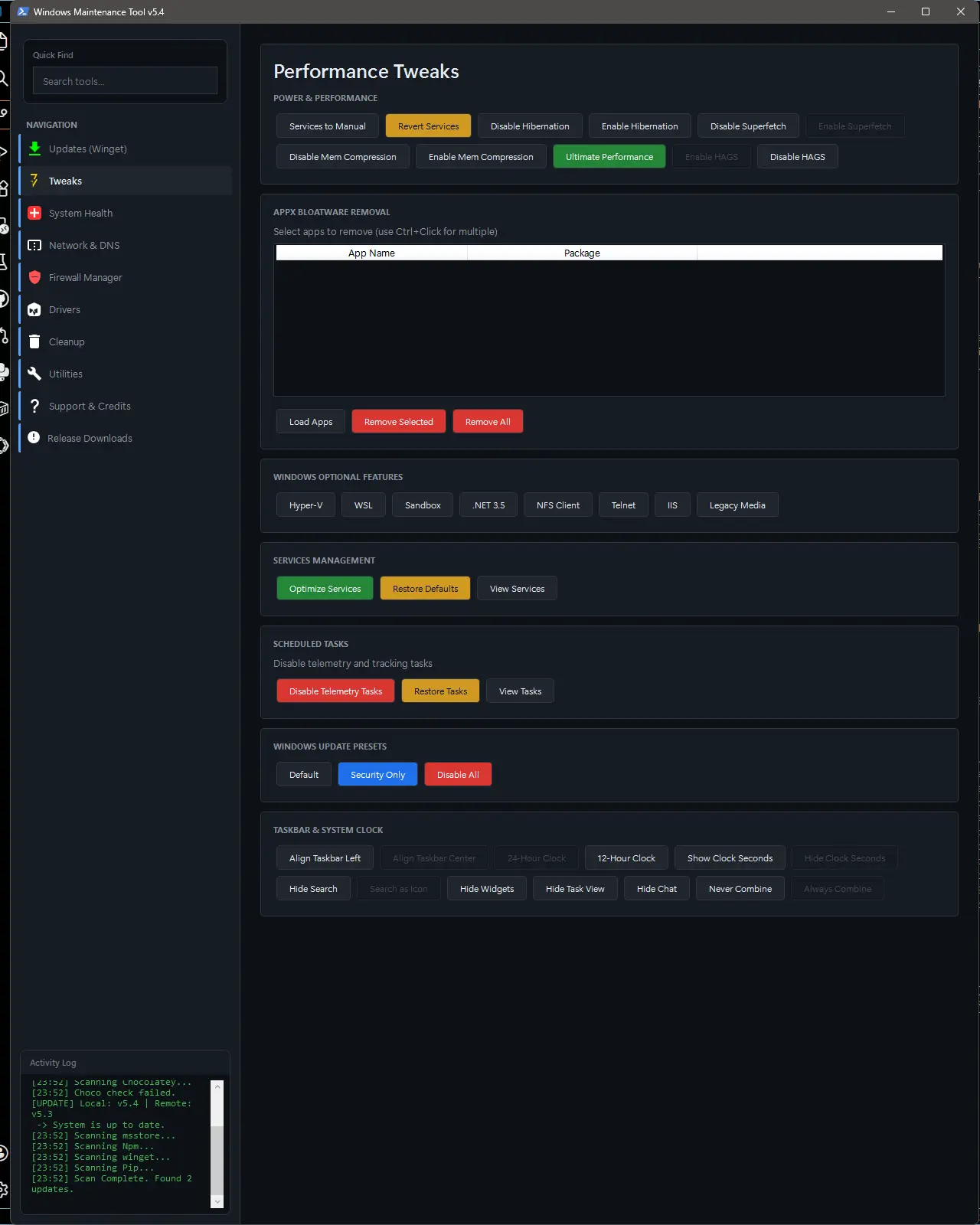The width and height of the screenshot is (980, 1225).
Task: Click the green download arrow Updates icon
Action: point(34,149)
